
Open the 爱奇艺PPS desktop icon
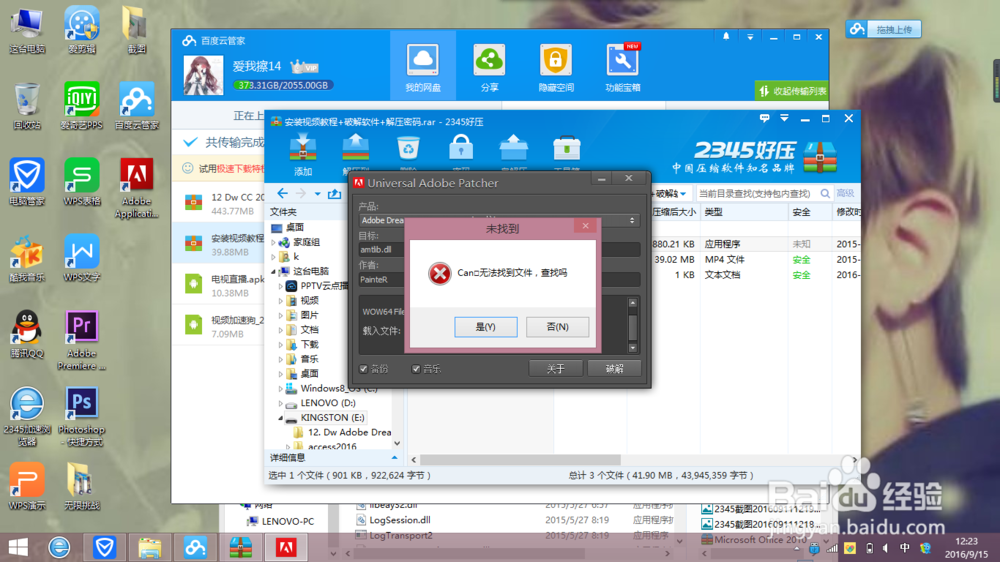tap(82, 106)
